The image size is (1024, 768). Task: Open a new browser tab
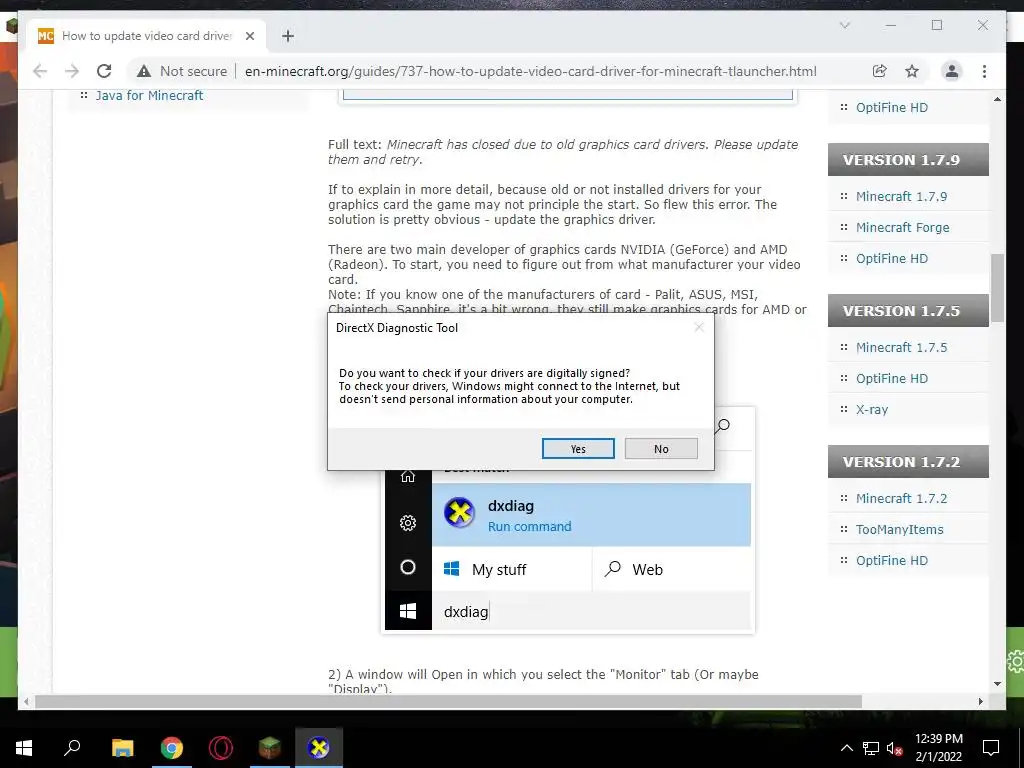tap(287, 36)
